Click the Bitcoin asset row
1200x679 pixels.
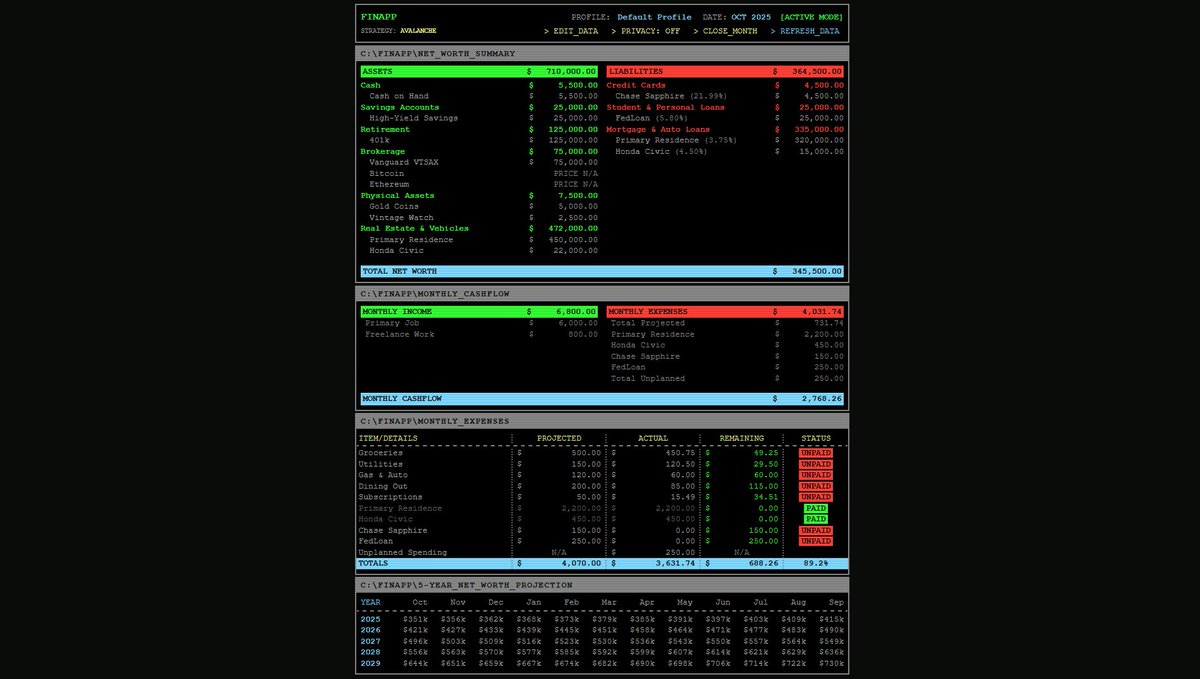tap(479, 173)
